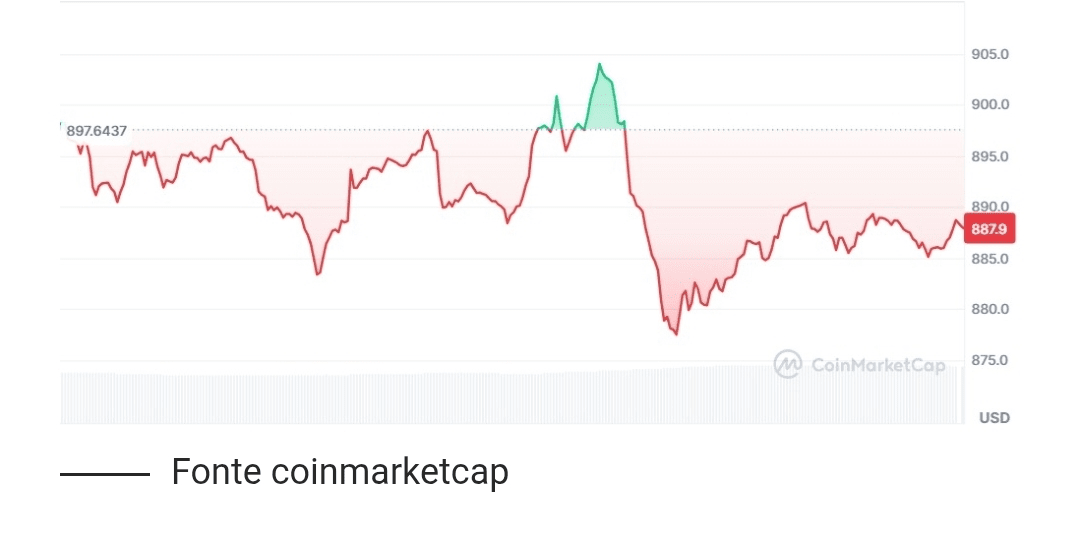
Task: Click the 880.0 axis label
Action: click(990, 309)
